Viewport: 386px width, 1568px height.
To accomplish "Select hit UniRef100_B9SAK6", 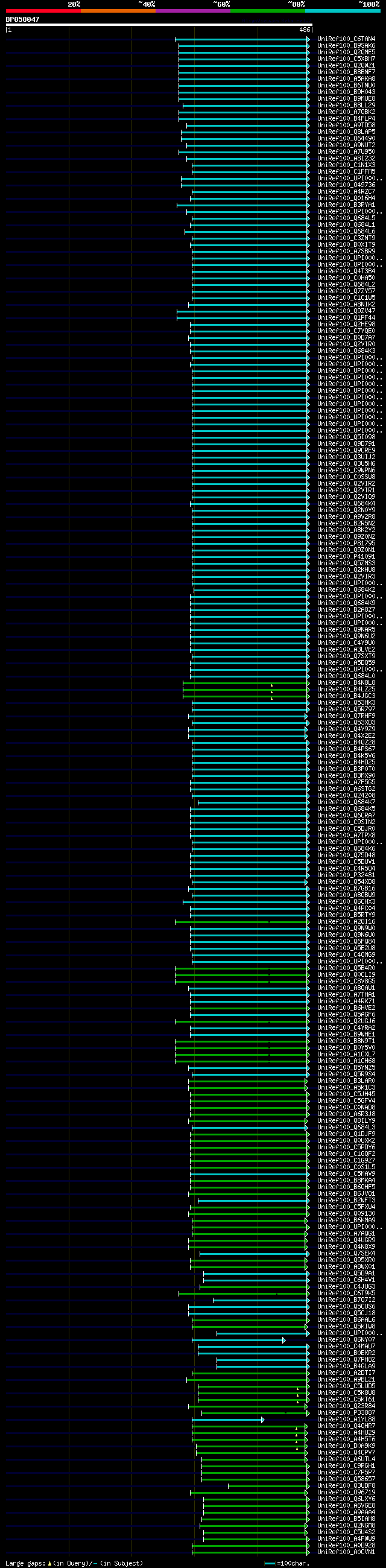I will tap(346, 46).
